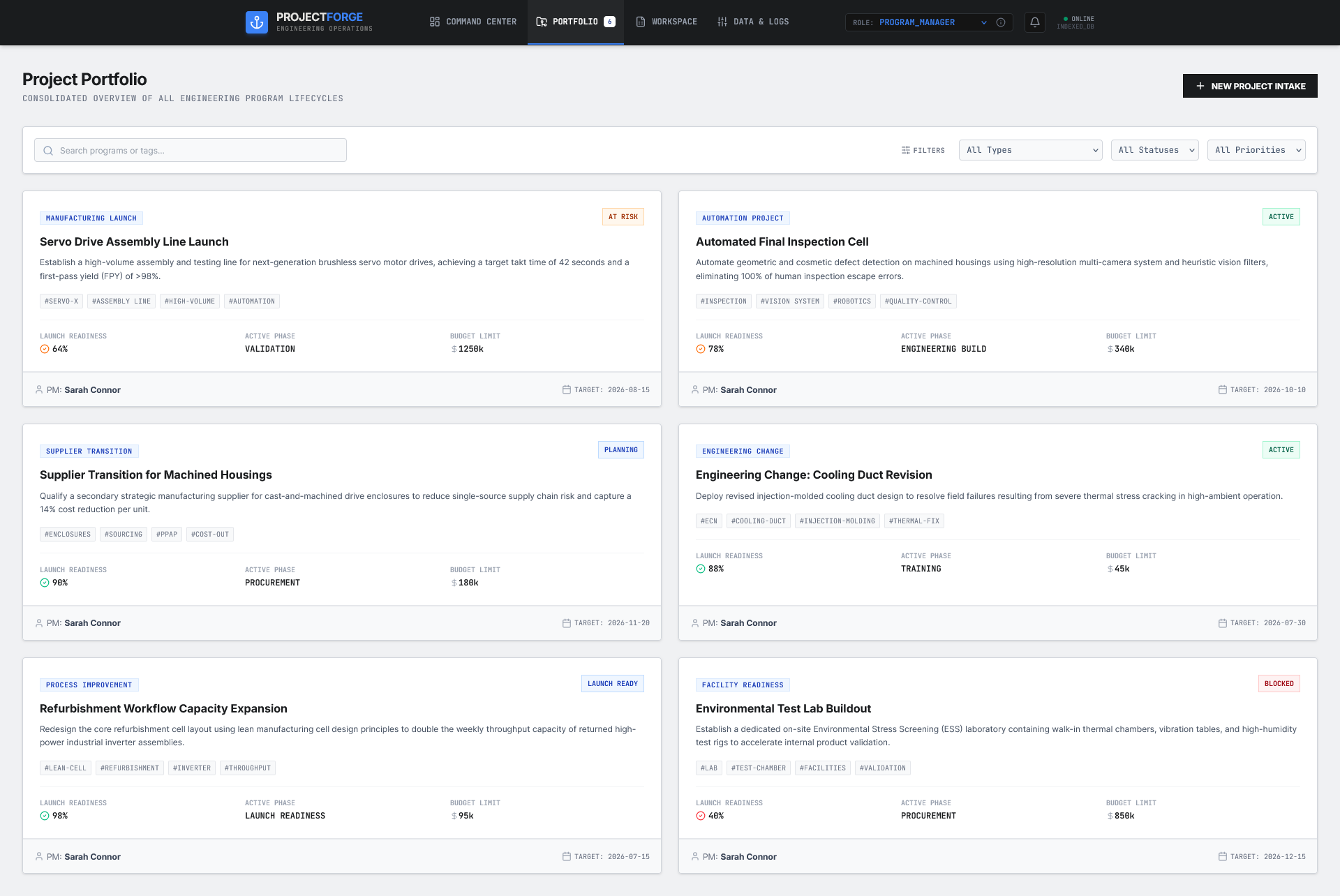Open Environmental Test Lab Buildout project

tap(783, 708)
